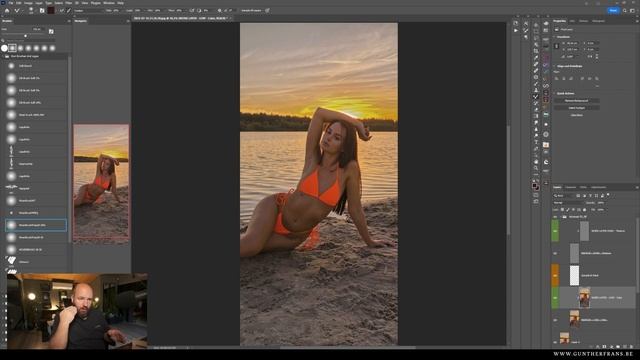Create a new layer with the plus icon

[x=625, y=347]
